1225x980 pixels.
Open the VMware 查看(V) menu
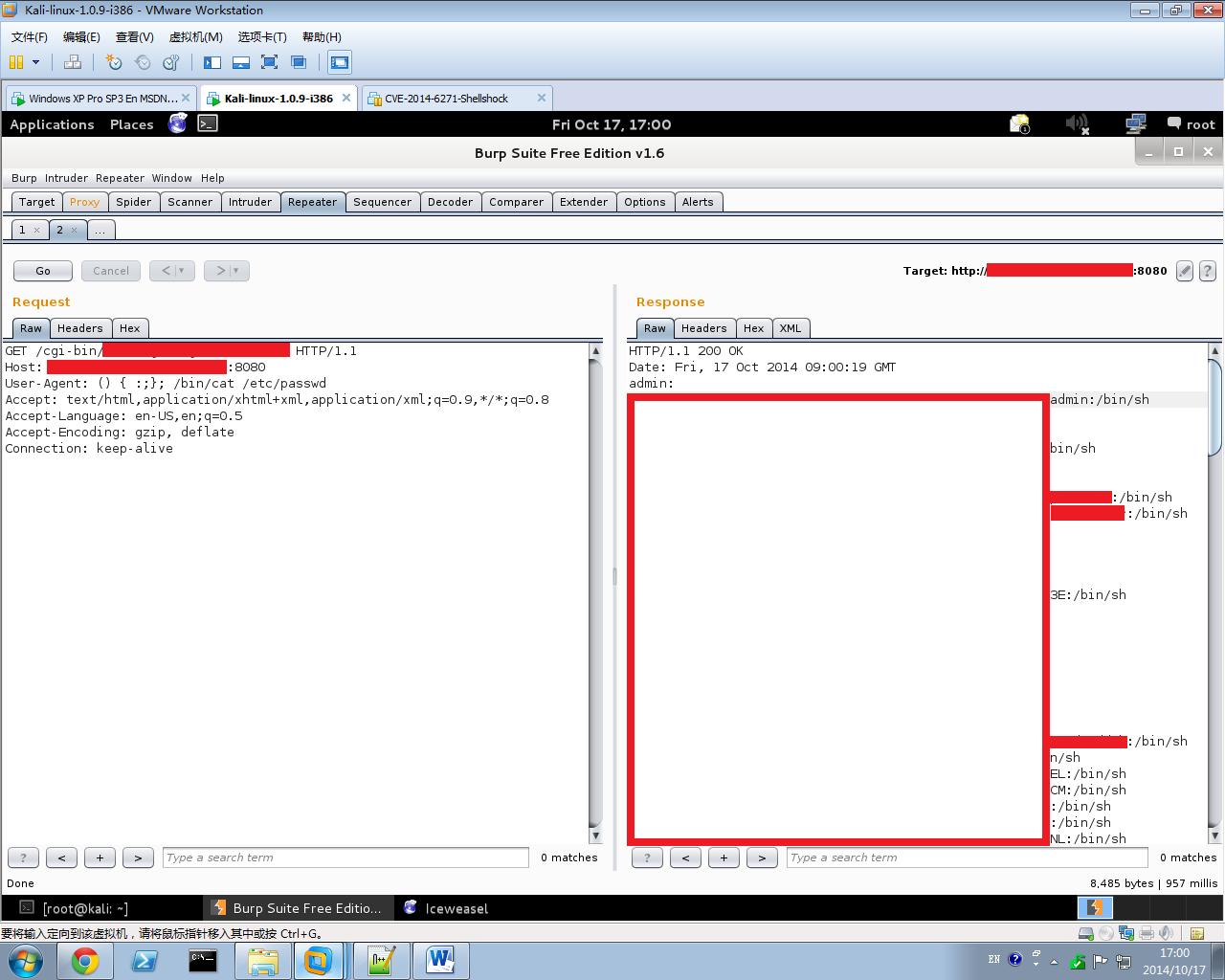tap(134, 36)
